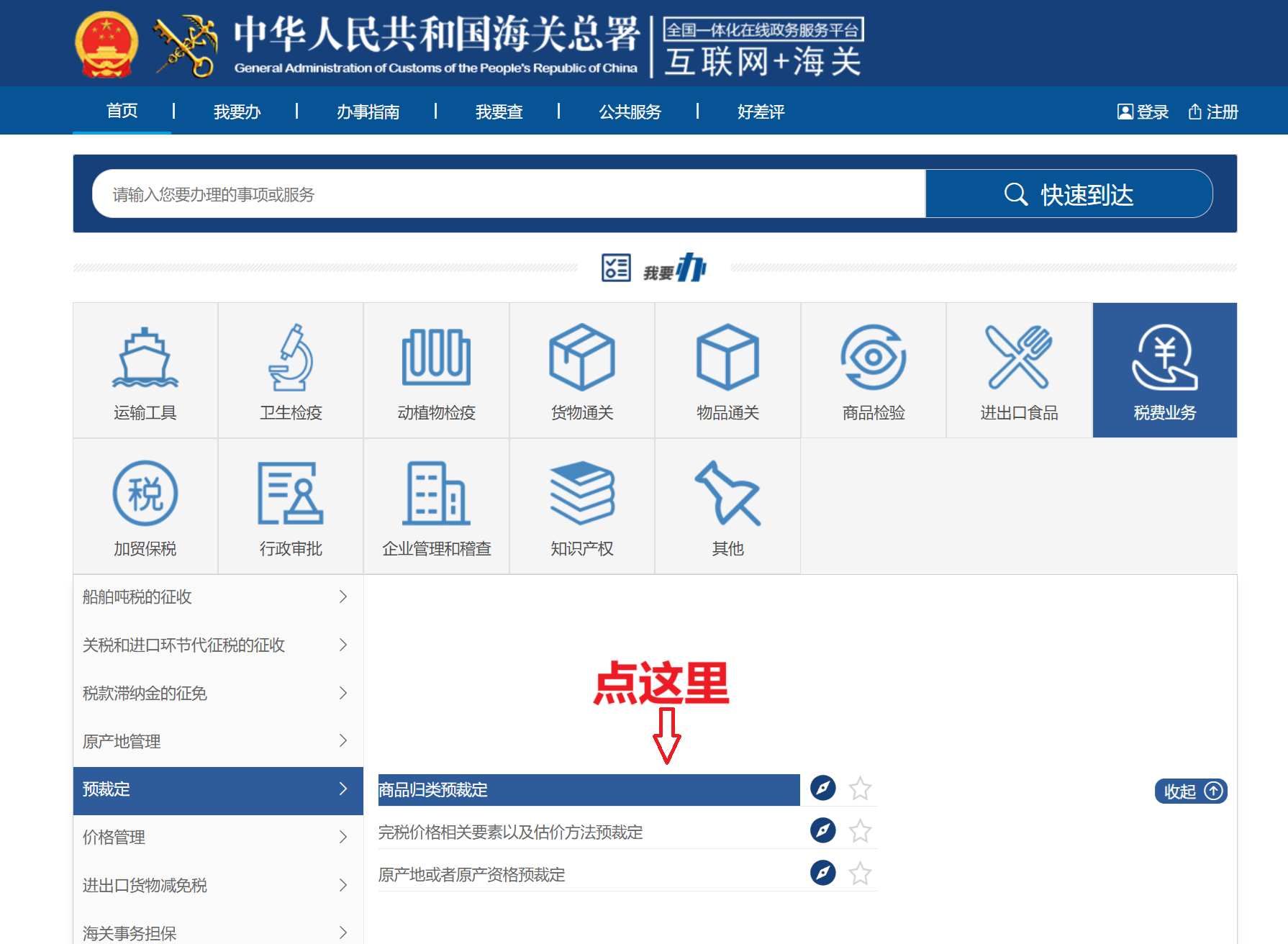Open the 知识产权 stacked books icon
The height and width of the screenshot is (944, 1288).
click(581, 494)
